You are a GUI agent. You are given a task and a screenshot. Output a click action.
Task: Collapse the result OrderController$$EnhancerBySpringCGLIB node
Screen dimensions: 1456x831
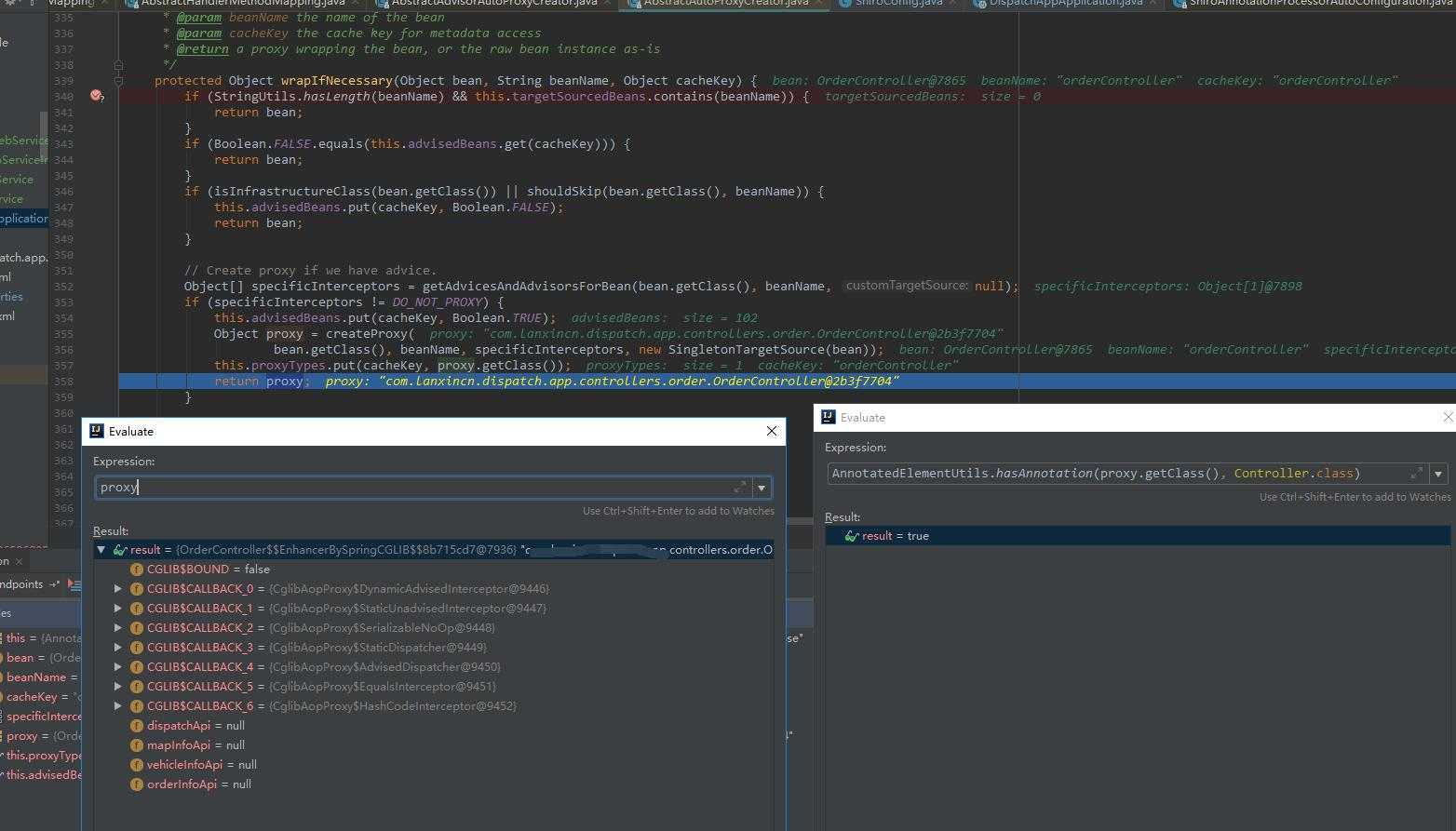pyautogui.click(x=101, y=550)
